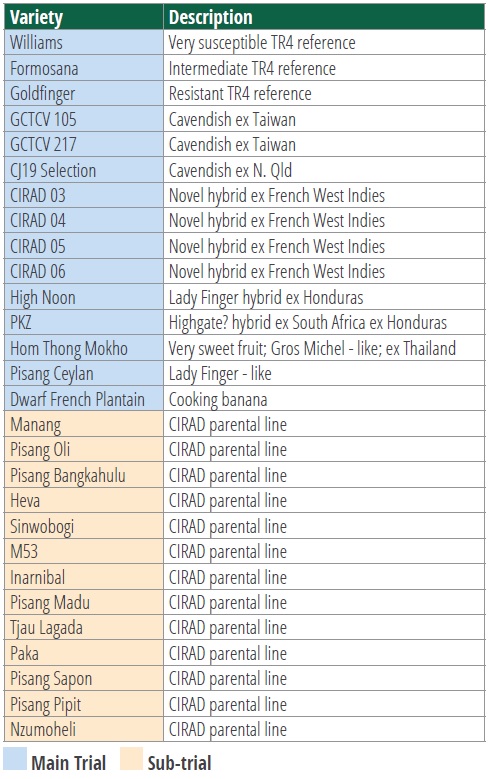Click the CJ19 Selection cell
The height and width of the screenshot is (779, 490).
click(83, 170)
